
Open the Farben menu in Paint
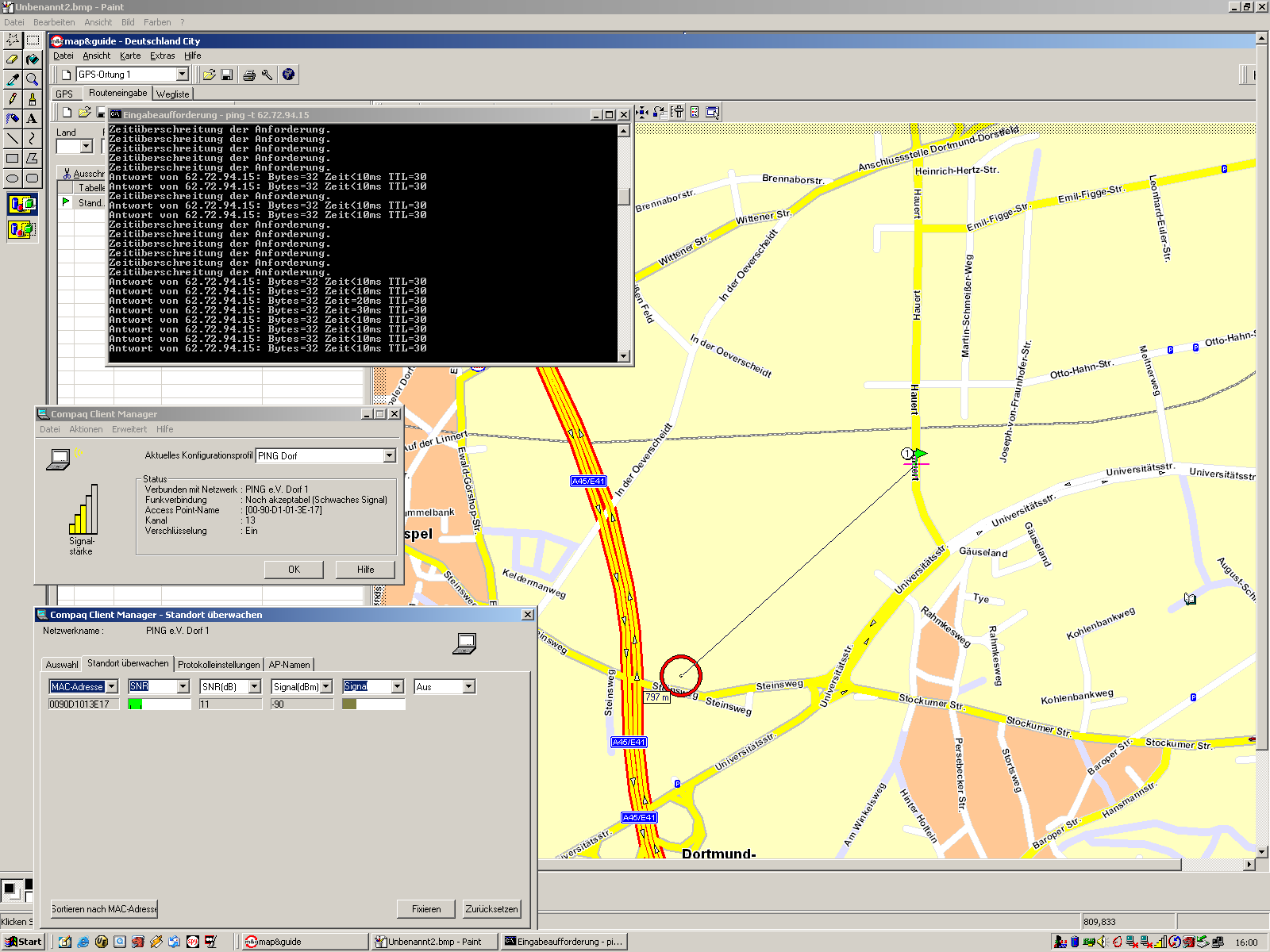pyautogui.click(x=157, y=22)
